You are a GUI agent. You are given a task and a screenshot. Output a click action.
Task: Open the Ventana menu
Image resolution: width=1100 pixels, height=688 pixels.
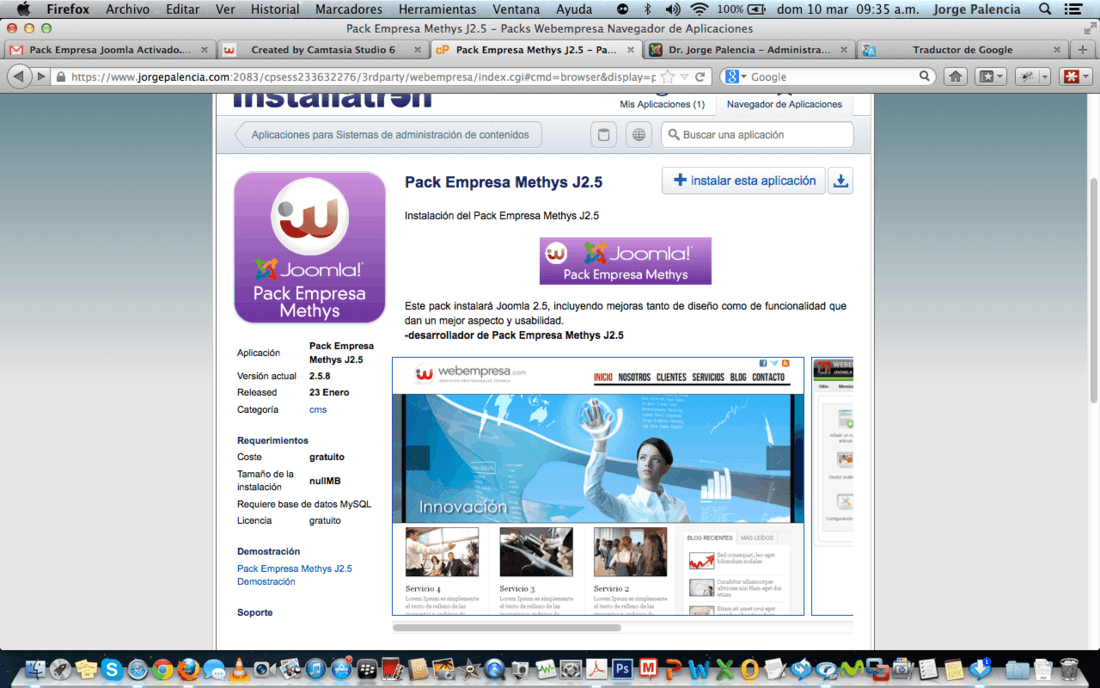pyautogui.click(x=516, y=9)
